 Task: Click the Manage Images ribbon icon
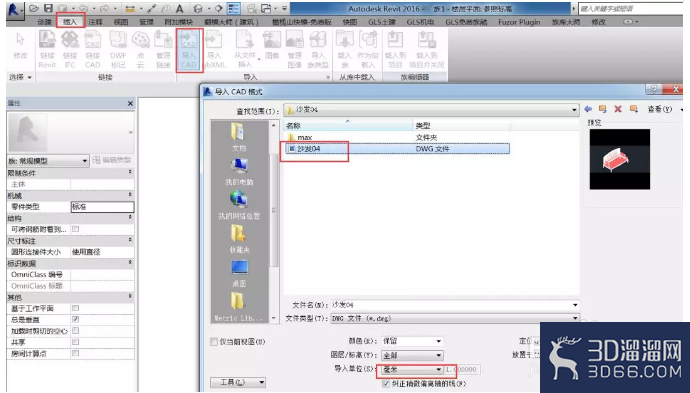pyautogui.click(x=294, y=50)
